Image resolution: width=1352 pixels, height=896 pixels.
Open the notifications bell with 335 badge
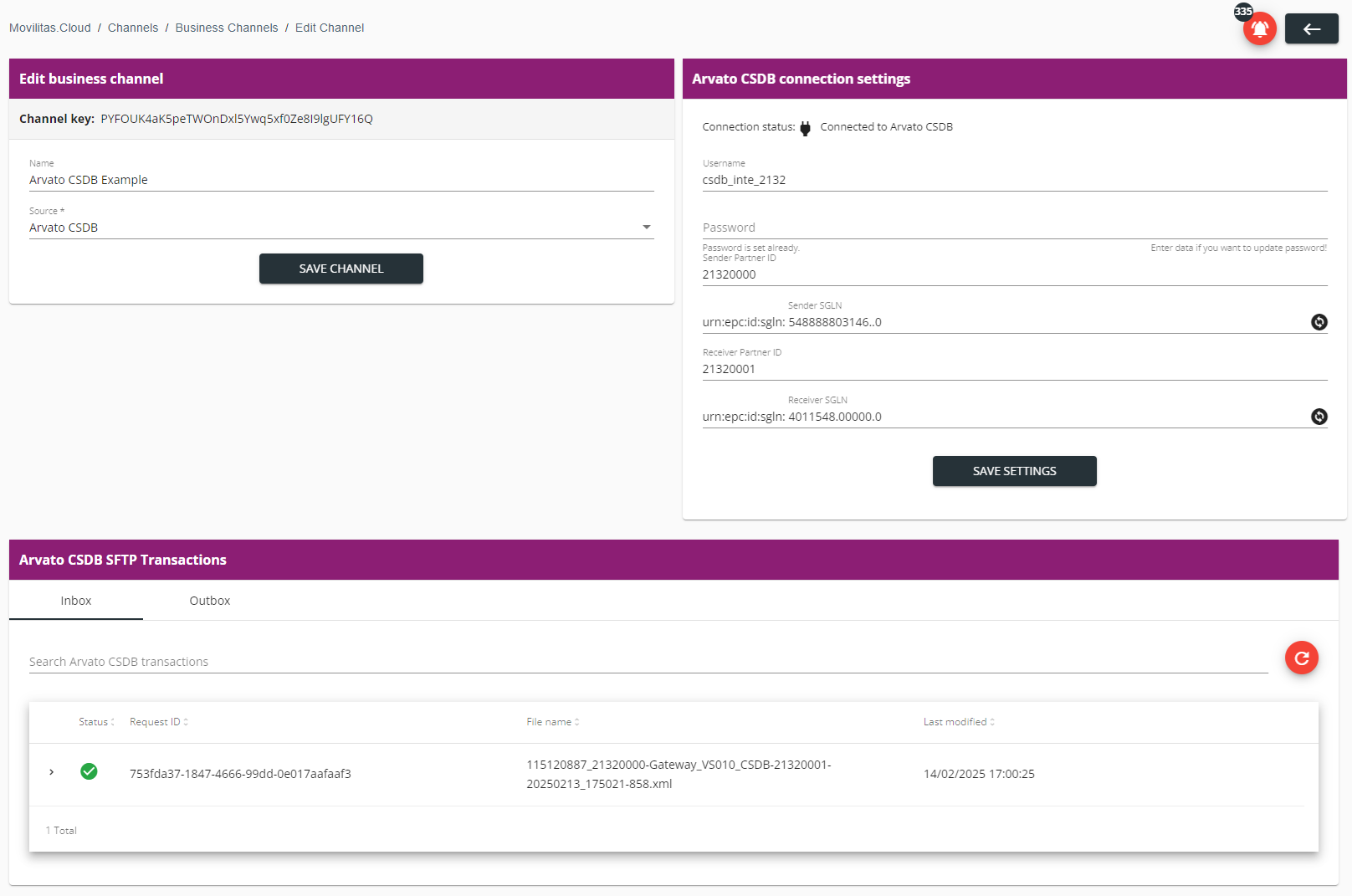pos(1259,28)
